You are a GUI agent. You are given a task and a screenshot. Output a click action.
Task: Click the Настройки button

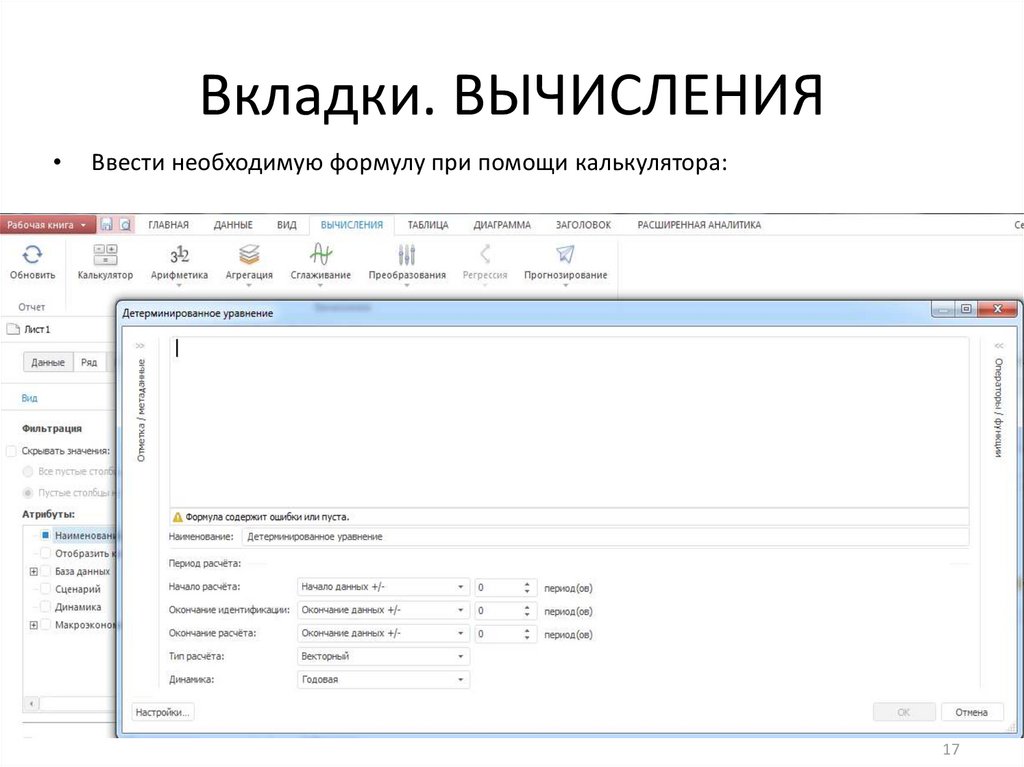(x=162, y=711)
